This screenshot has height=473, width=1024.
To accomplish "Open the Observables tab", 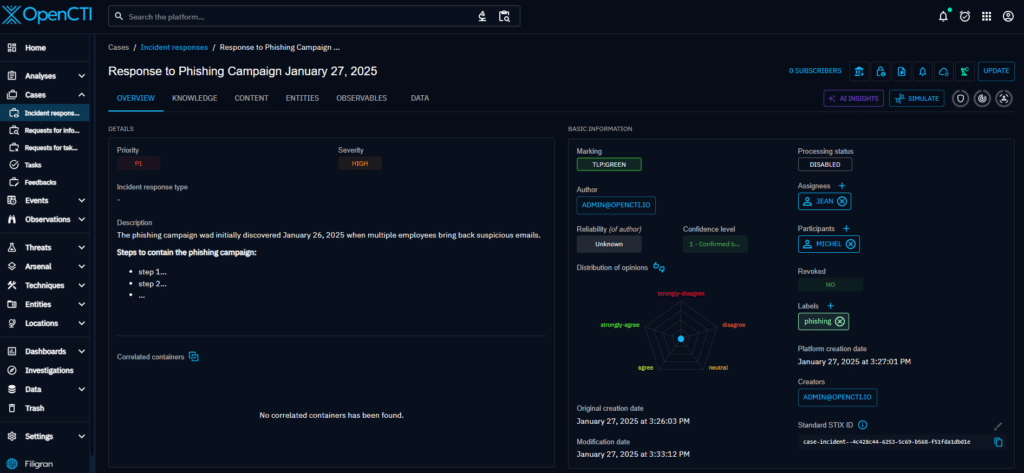I will point(361,98).
